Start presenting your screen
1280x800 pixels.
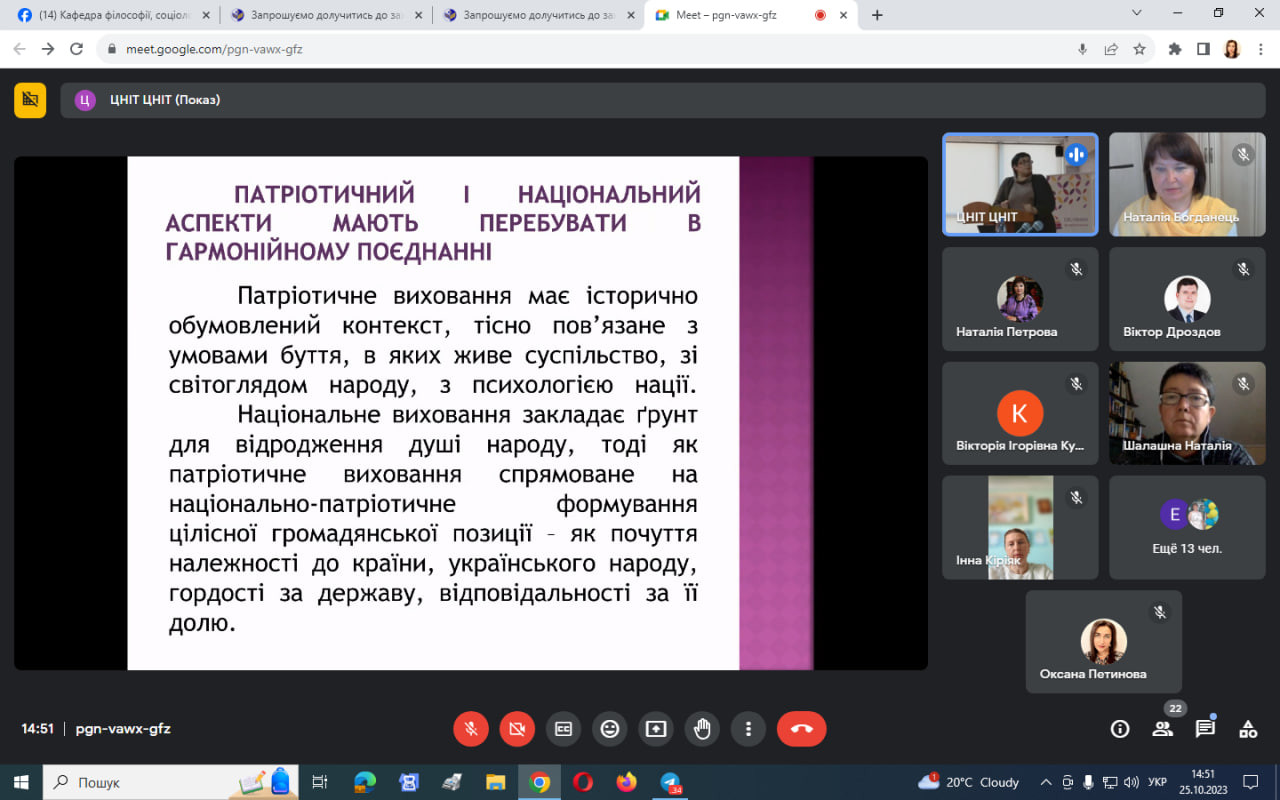[x=656, y=729]
